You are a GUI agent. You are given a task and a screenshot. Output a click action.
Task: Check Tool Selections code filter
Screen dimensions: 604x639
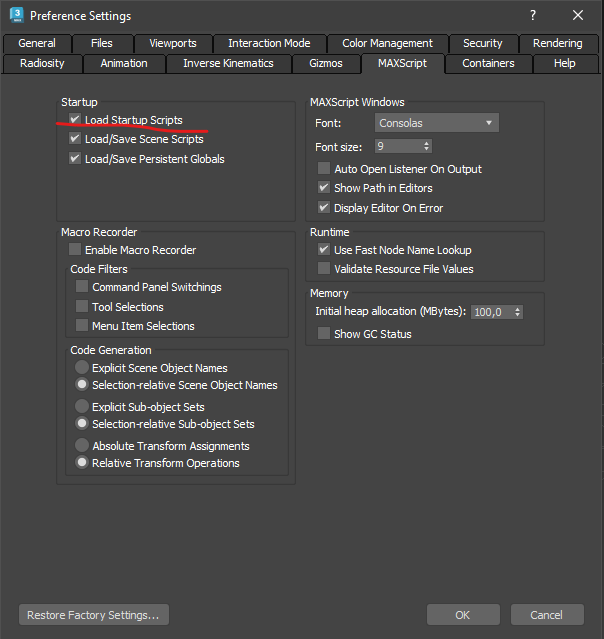click(x=82, y=306)
